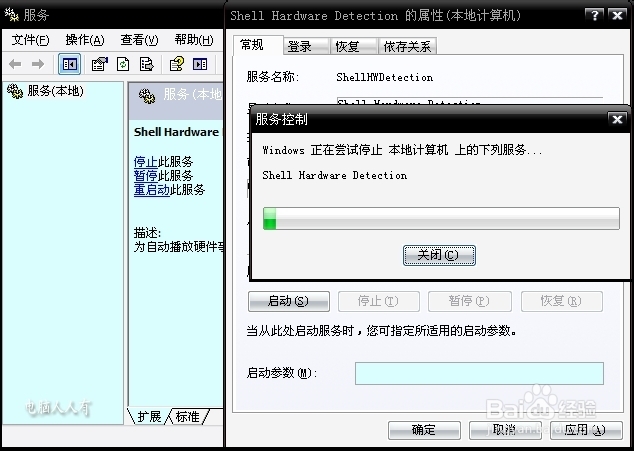Switch to the 常规 tab
Viewport: 634px width, 451px height.
(258, 45)
